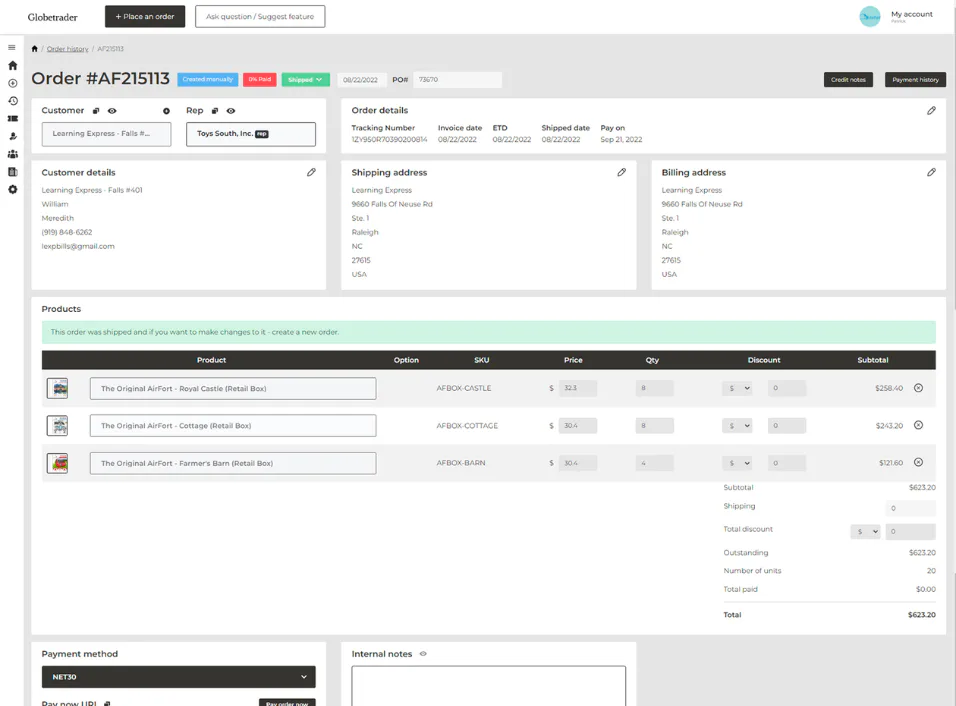The width and height of the screenshot is (956, 706).
Task: Copy rep using icon beside Rep label
Action: [x=215, y=111]
